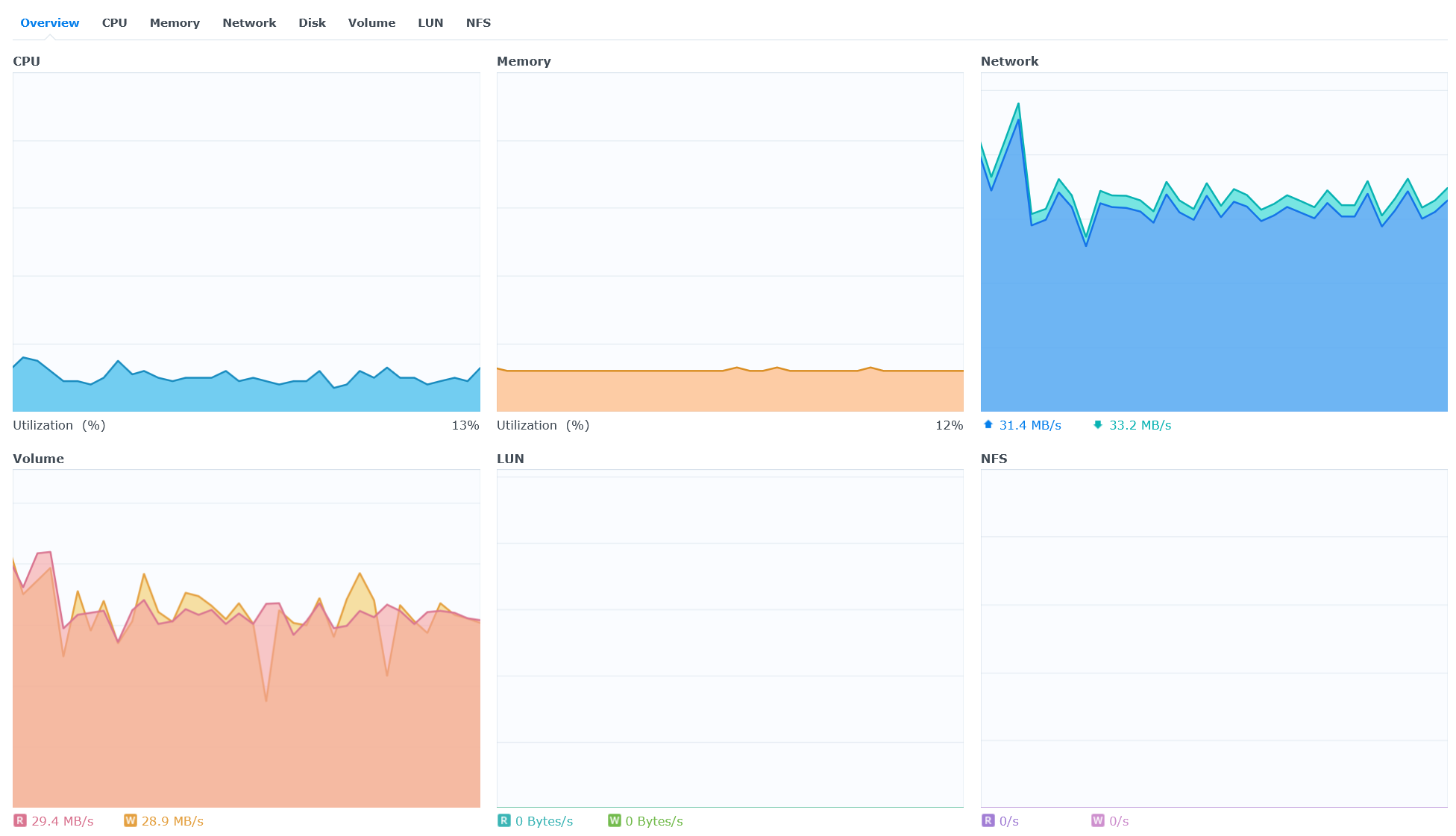The width and height of the screenshot is (1456, 836).
Task: Click the Memory utilization chart
Action: click(729, 242)
